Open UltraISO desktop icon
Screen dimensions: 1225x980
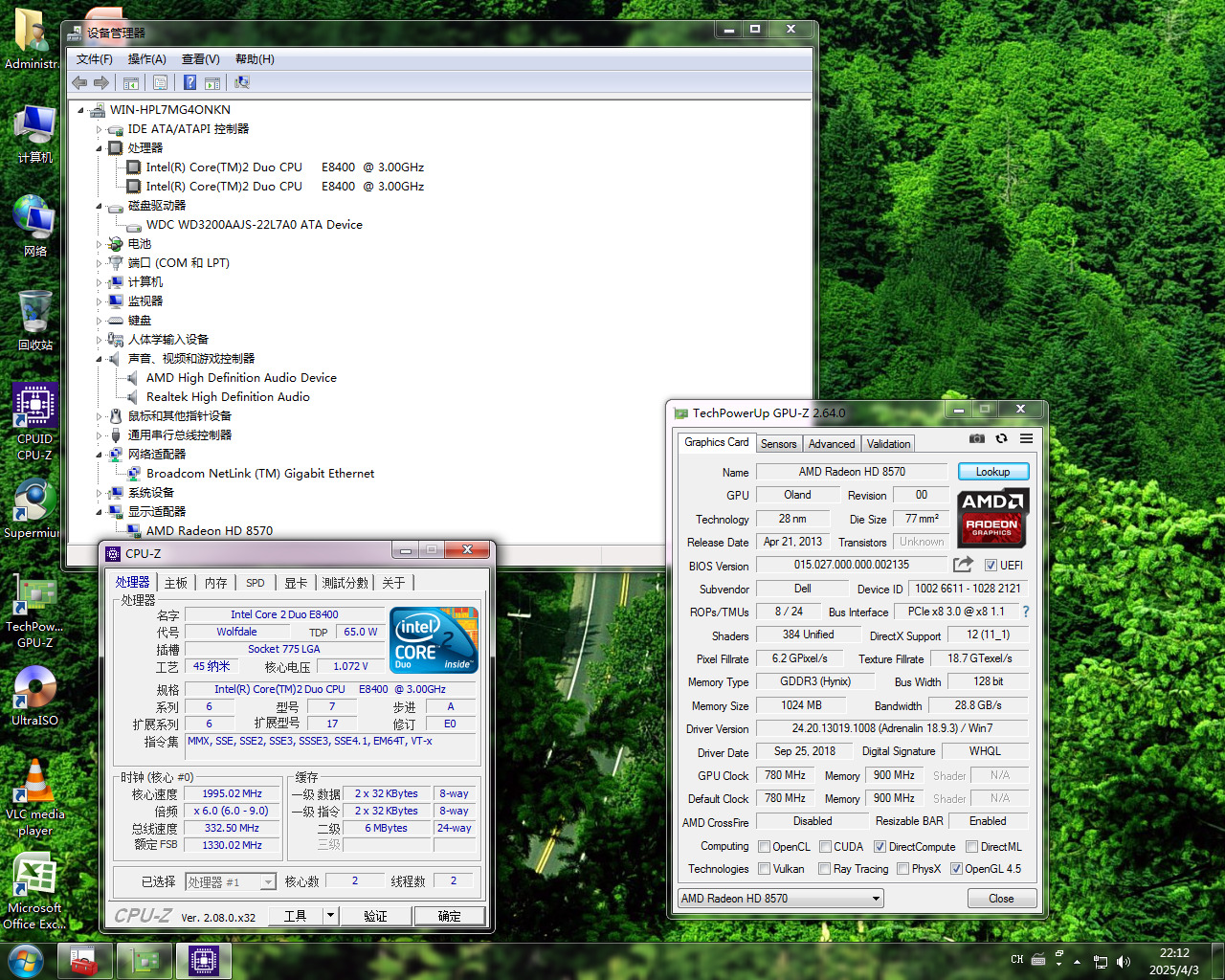tap(35, 696)
